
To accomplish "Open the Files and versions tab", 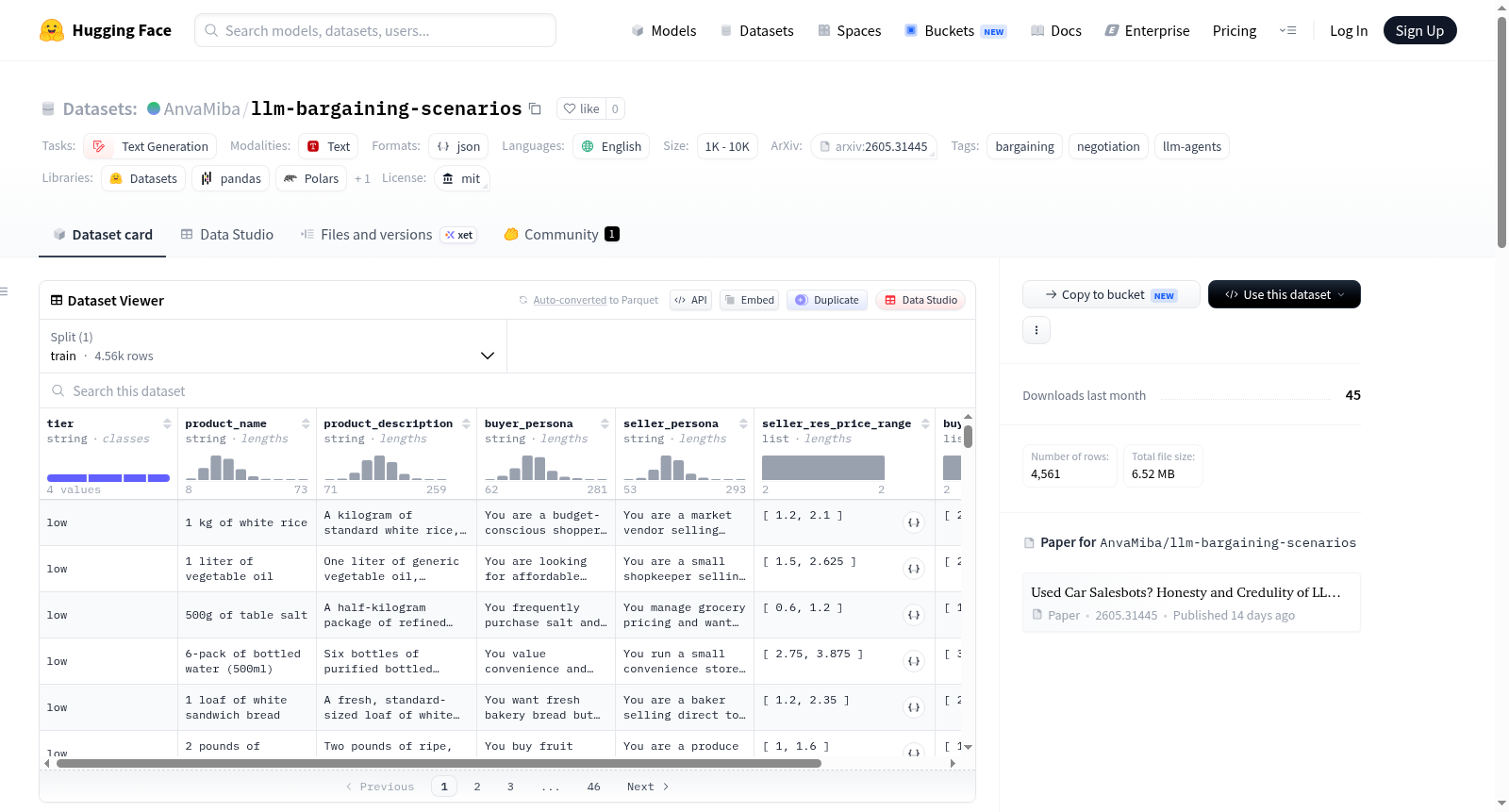I will [x=389, y=235].
